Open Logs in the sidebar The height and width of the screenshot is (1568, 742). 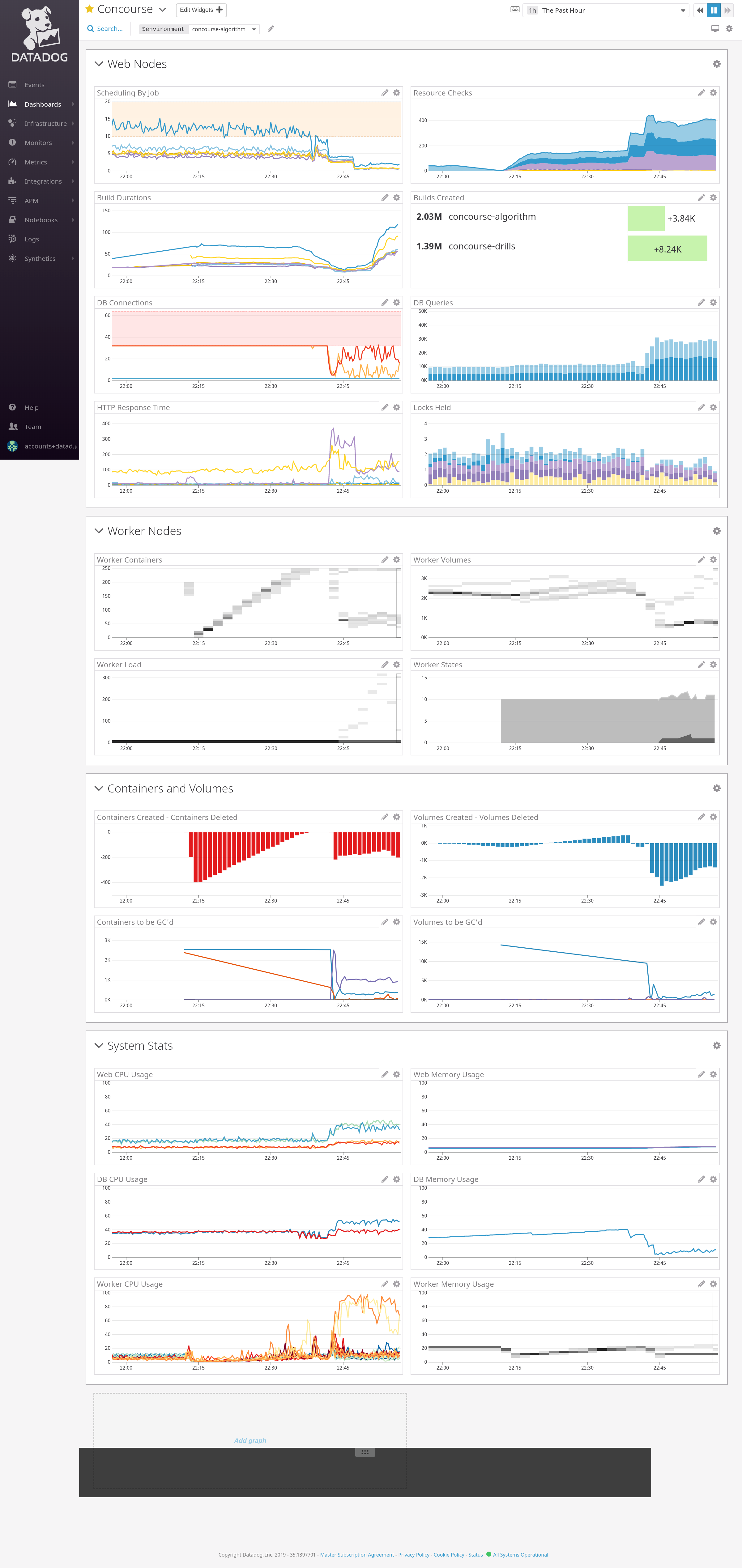[x=32, y=239]
